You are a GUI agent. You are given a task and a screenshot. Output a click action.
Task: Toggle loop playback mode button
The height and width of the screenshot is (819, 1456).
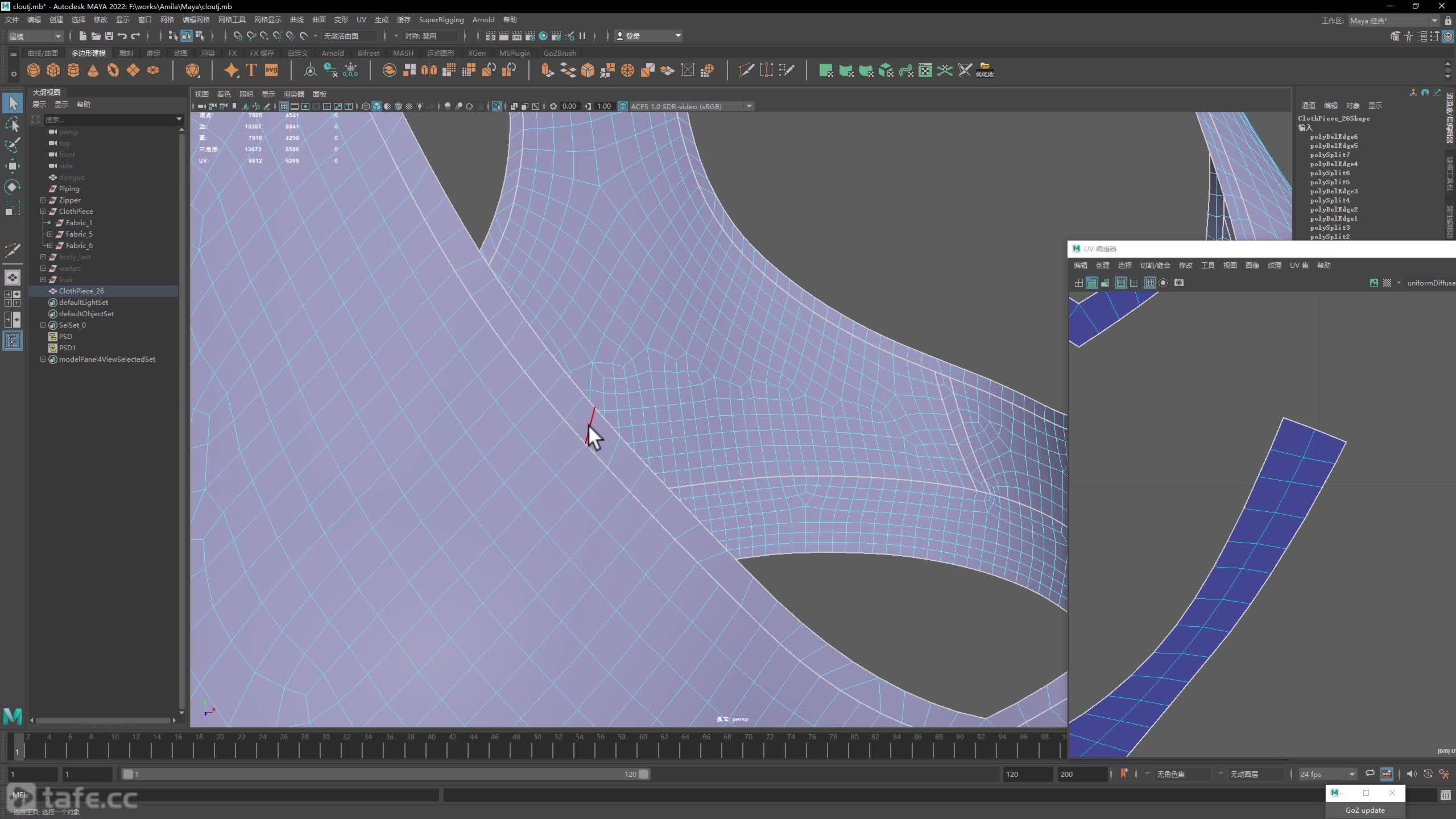(1370, 773)
